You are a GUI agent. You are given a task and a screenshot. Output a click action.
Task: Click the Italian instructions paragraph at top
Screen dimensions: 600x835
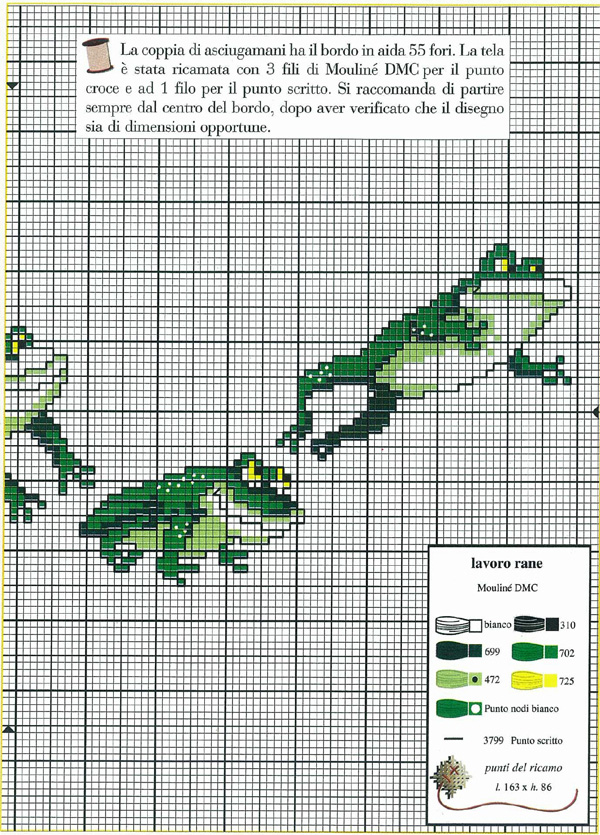[300, 88]
